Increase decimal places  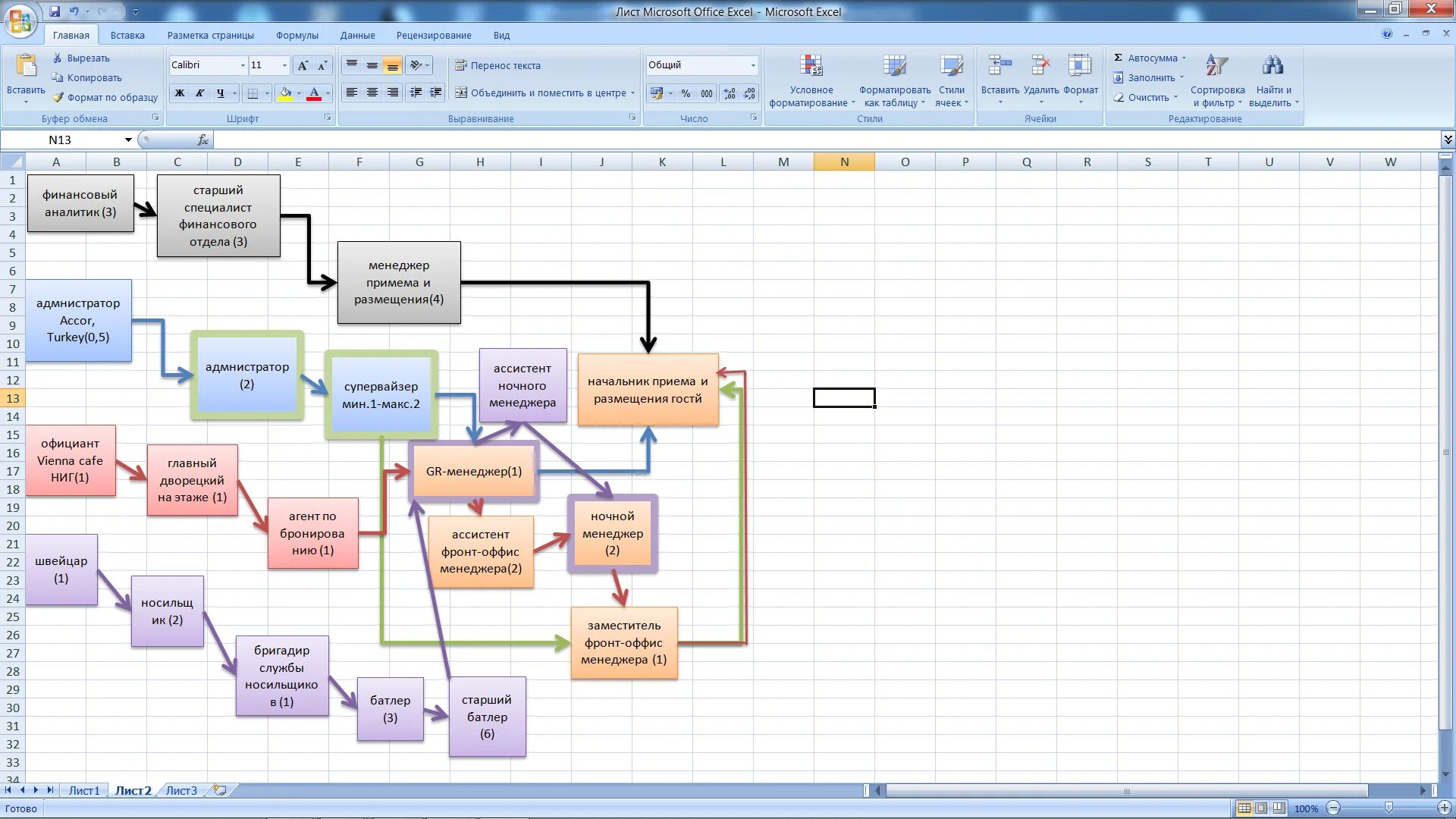(x=730, y=93)
